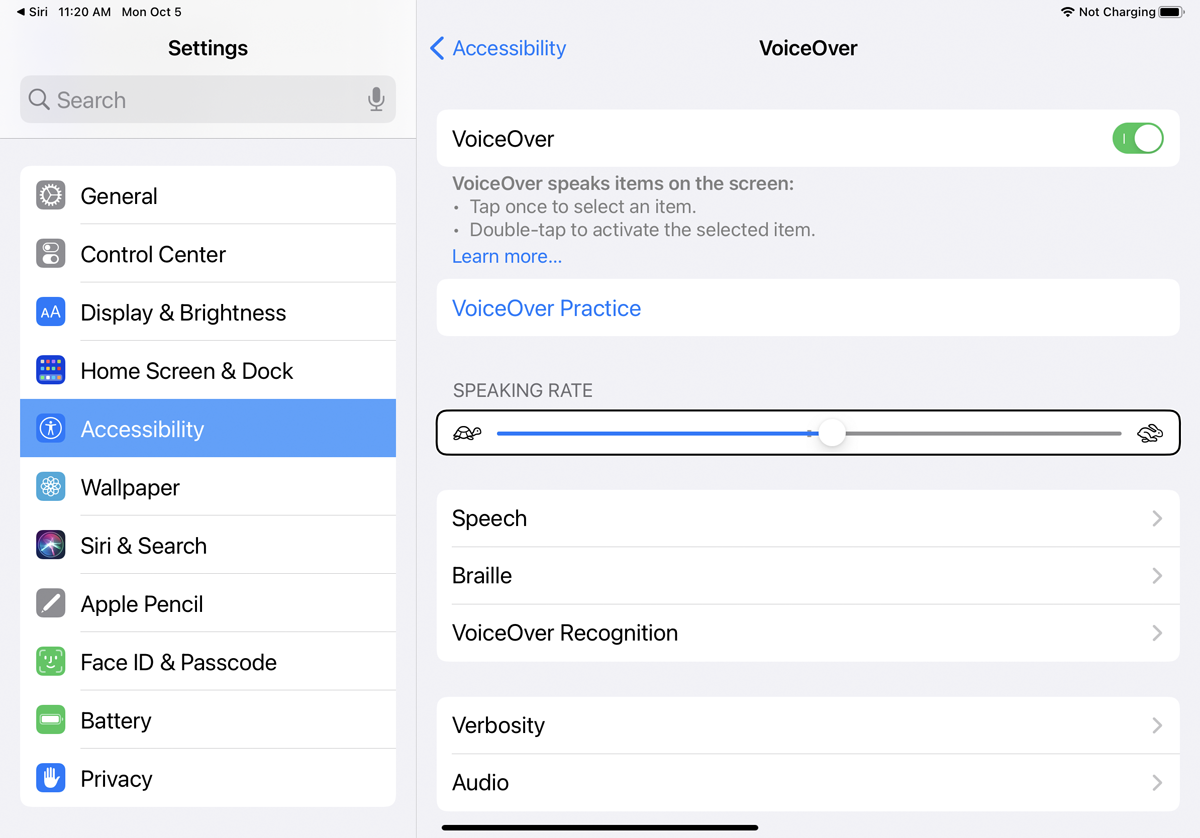Viewport: 1200px width, 838px height.
Task: Click the rabbit fast-speed icon
Action: click(1150, 433)
